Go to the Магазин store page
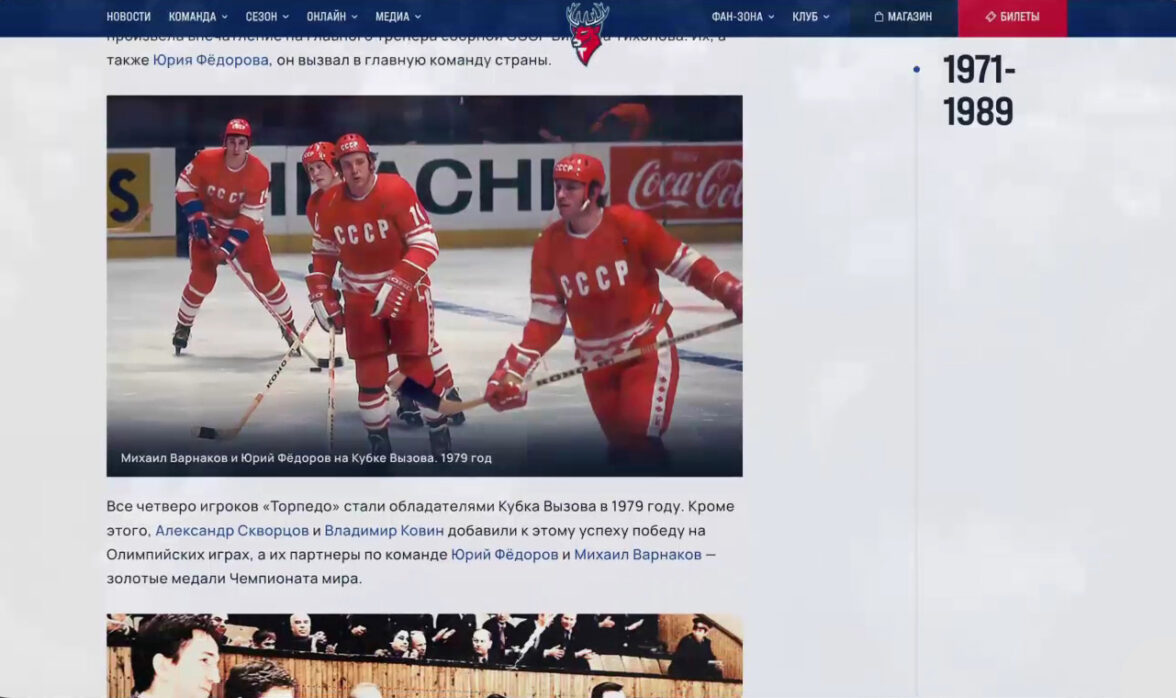Viewport: 1176px width, 698px height. pyautogui.click(x=909, y=17)
